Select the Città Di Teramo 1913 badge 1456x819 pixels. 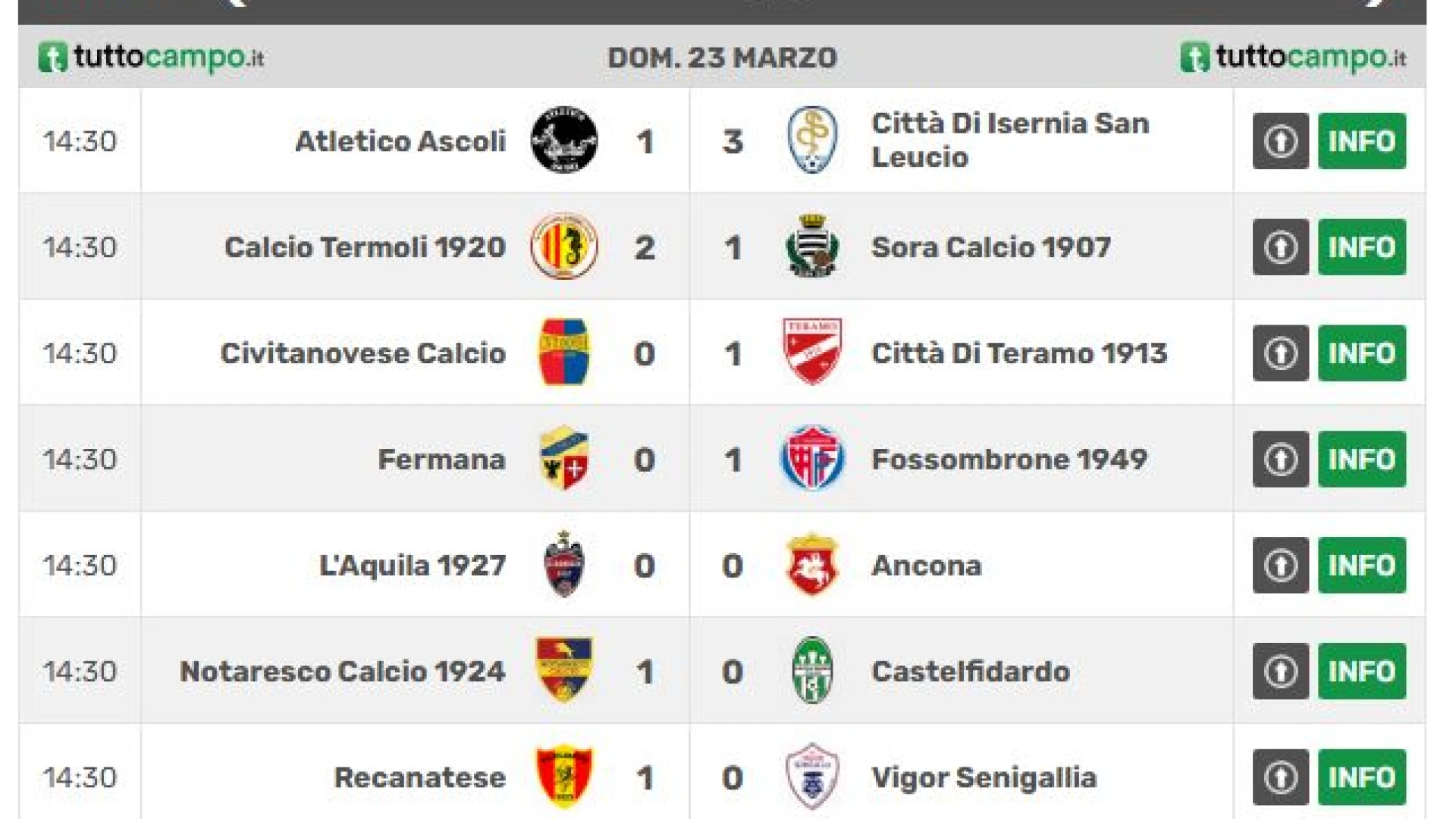click(x=812, y=352)
